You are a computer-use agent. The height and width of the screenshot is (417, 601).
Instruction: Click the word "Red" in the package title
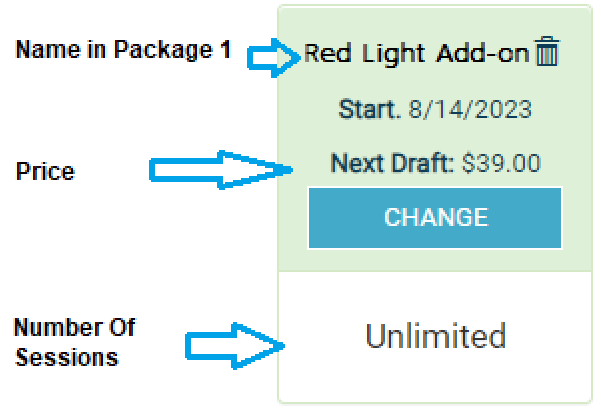click(327, 53)
